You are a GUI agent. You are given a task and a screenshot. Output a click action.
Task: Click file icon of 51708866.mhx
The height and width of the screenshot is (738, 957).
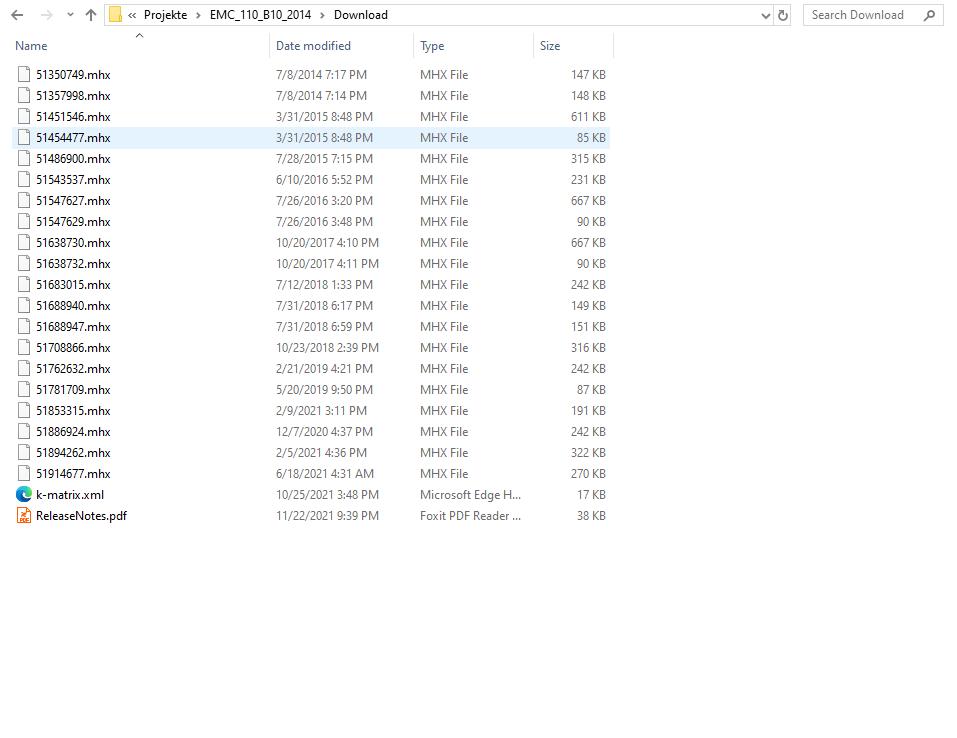pyautogui.click(x=24, y=347)
